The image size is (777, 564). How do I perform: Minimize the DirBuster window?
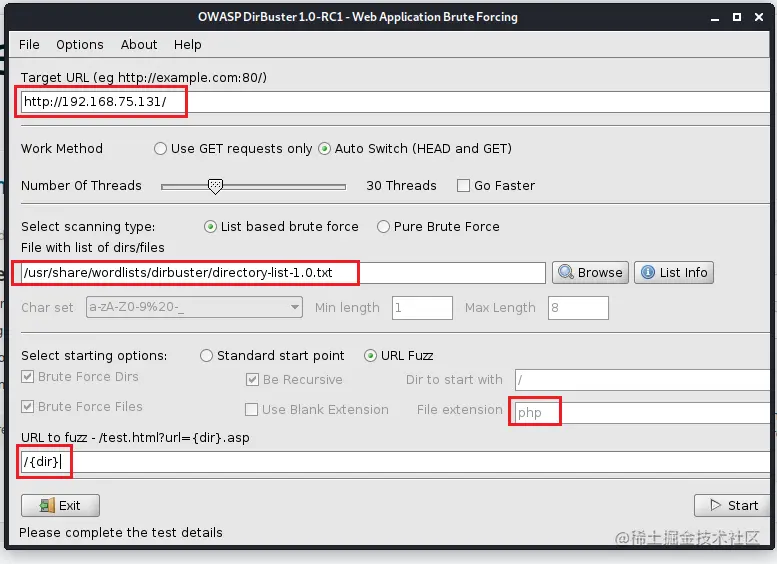click(715, 17)
